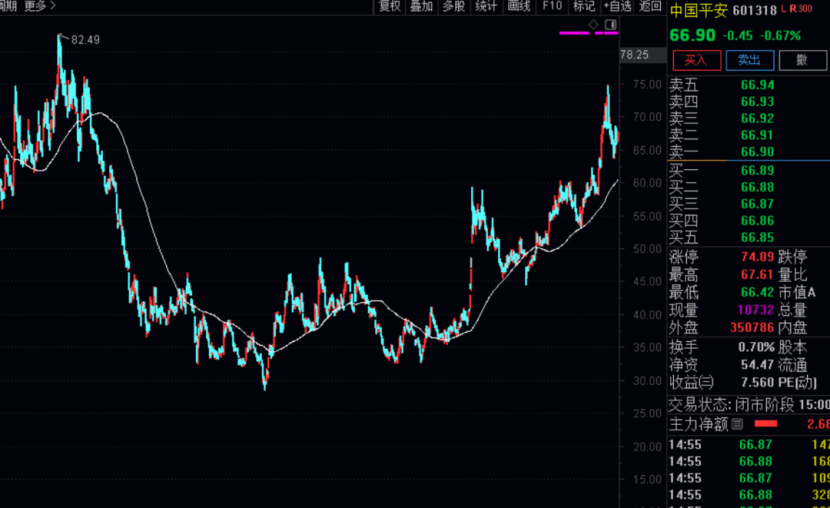Select the 多股 multi-stock view
Image resolution: width=830 pixels, height=508 pixels.
click(x=453, y=6)
